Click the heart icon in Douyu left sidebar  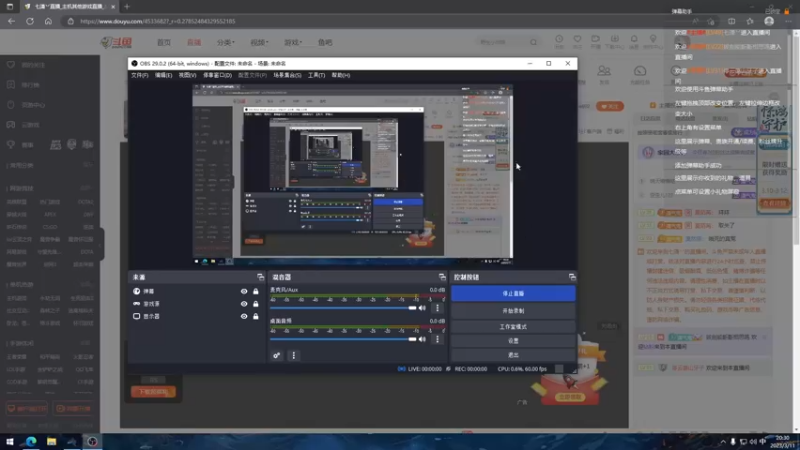(x=11, y=65)
